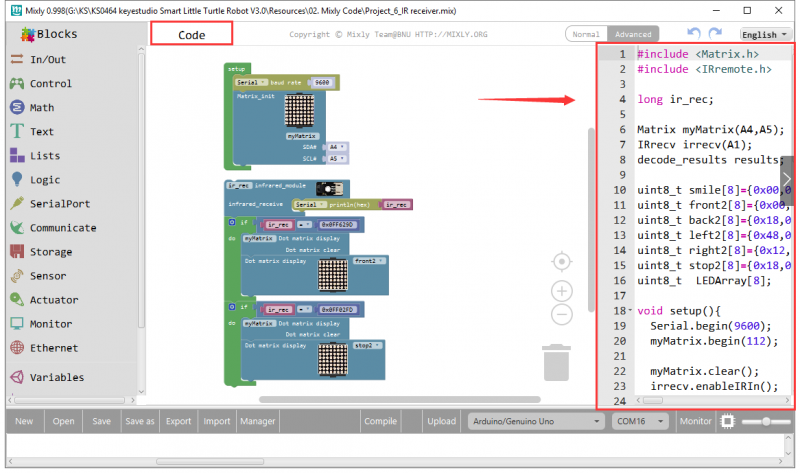Toggle the first if block's gear settings
This screenshot has width=800, height=473.
pyautogui.click(x=232, y=222)
